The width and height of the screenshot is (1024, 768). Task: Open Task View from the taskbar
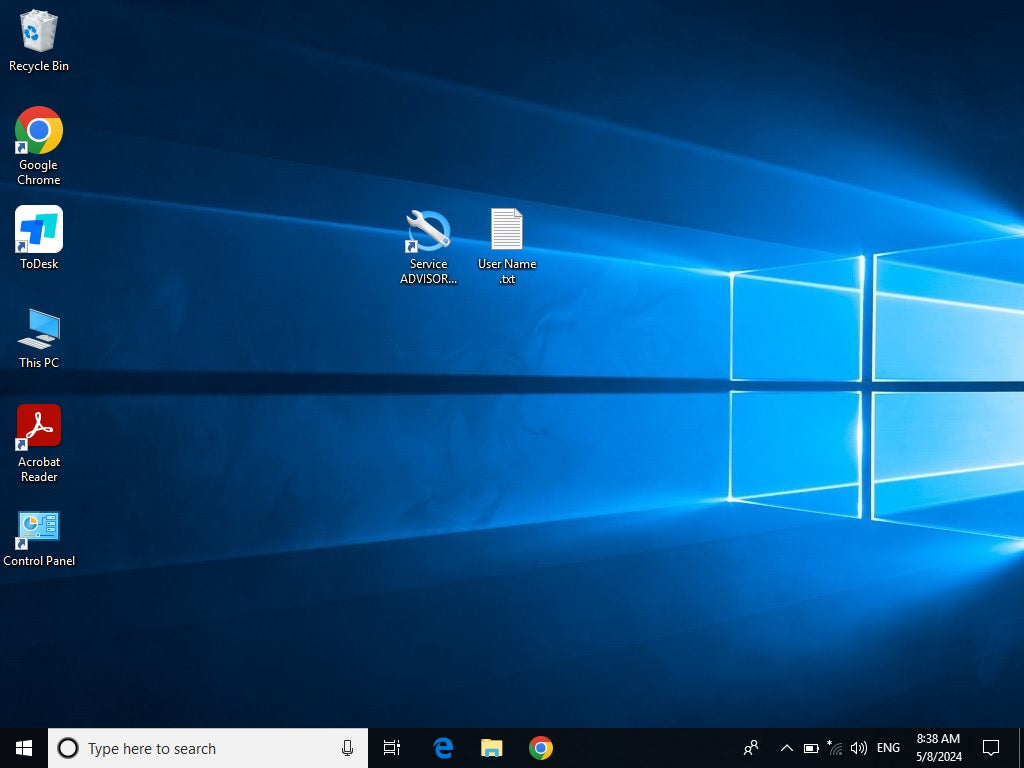[x=392, y=748]
